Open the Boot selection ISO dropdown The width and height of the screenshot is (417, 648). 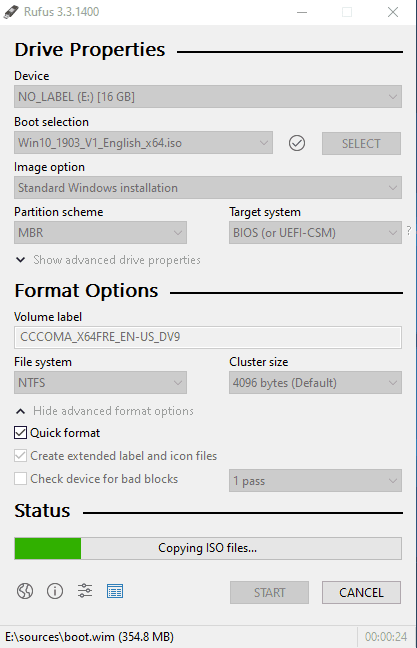pyautogui.click(x=143, y=143)
